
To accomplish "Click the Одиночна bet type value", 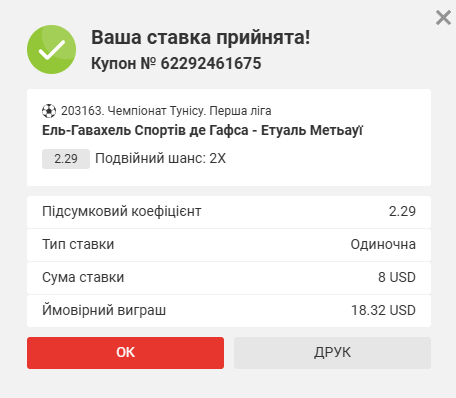I will tap(383, 244).
